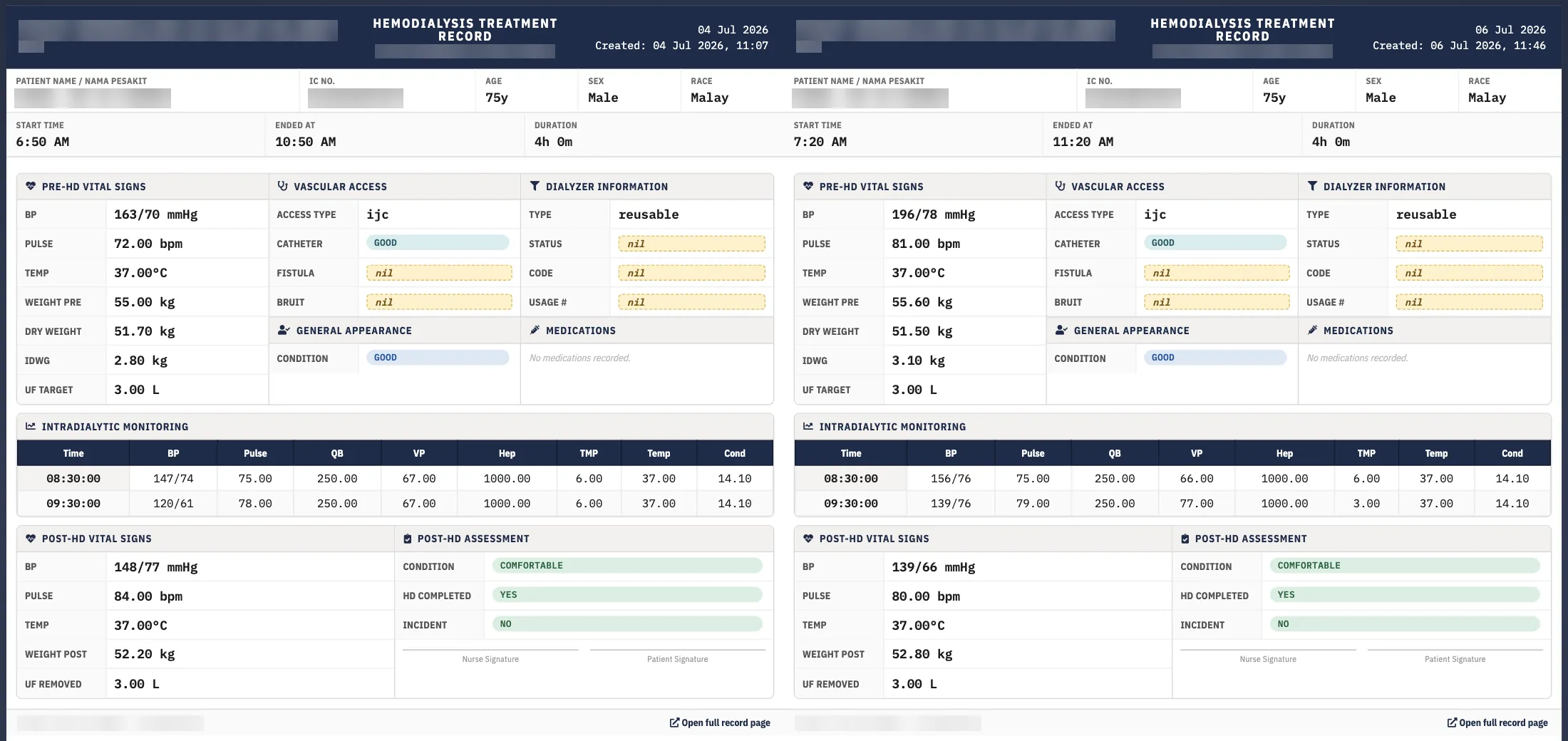Click ended at time 11:20 AM

tap(1083, 142)
